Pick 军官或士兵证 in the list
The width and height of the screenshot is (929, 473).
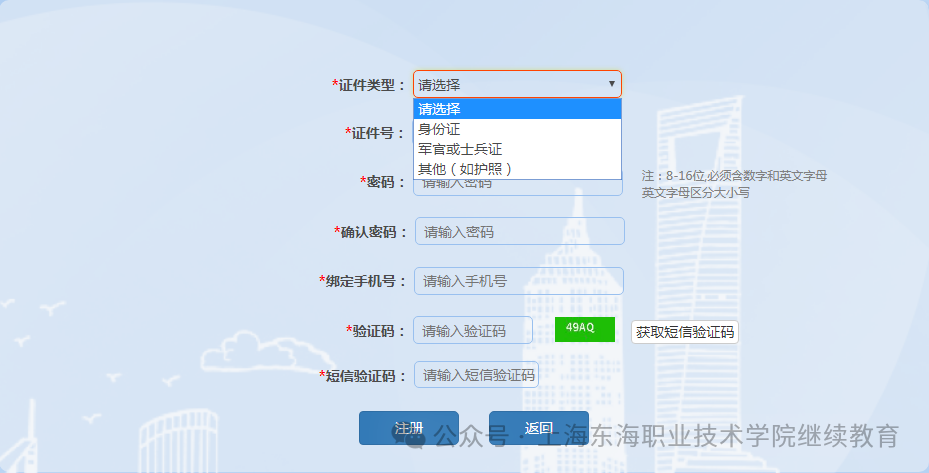(517, 149)
